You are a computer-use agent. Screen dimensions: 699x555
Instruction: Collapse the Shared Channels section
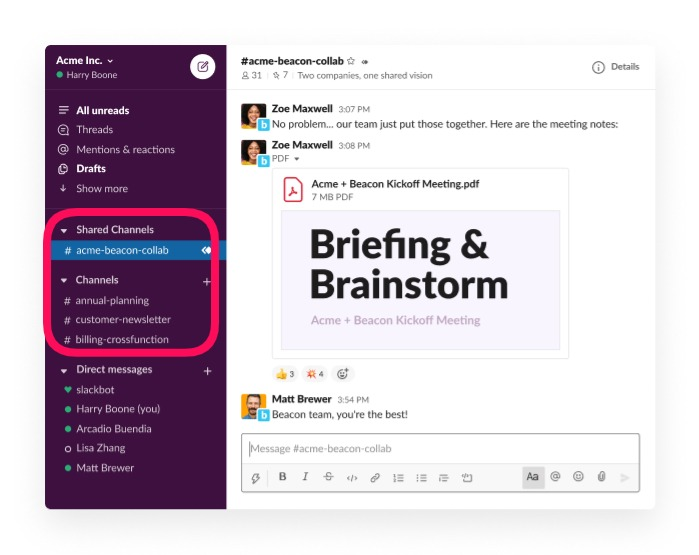(64, 230)
